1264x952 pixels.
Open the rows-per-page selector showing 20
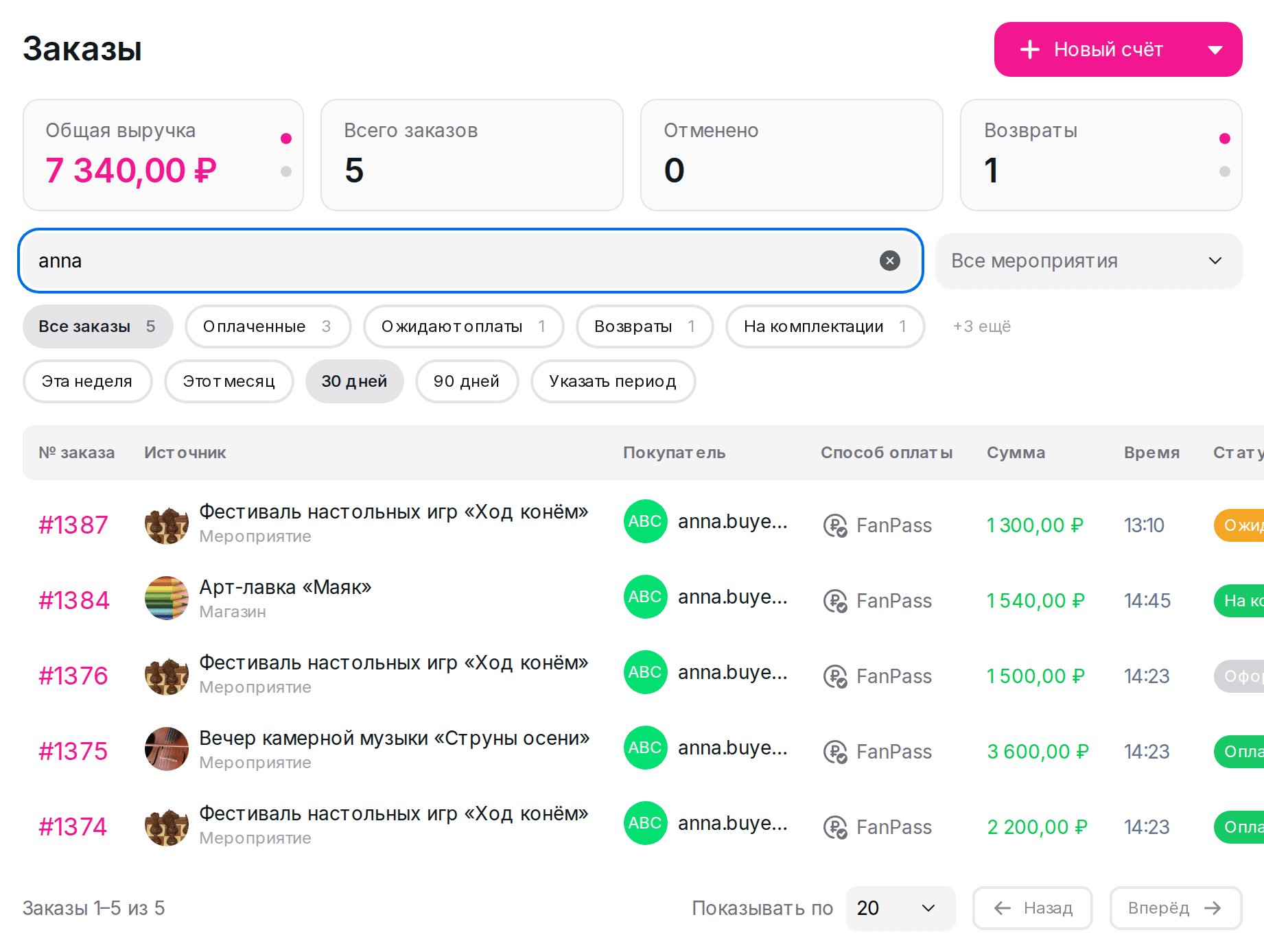click(x=900, y=908)
